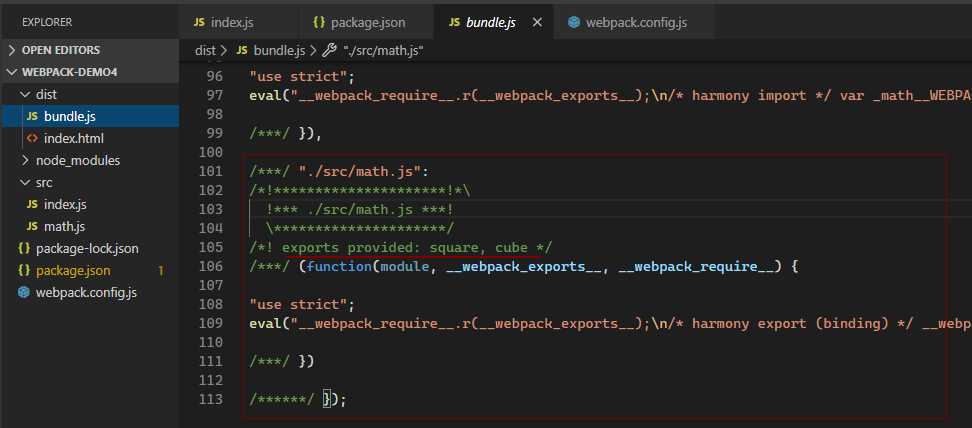972x428 pixels.
Task: Click the braces icon on package.json tab
Action: coord(319,22)
